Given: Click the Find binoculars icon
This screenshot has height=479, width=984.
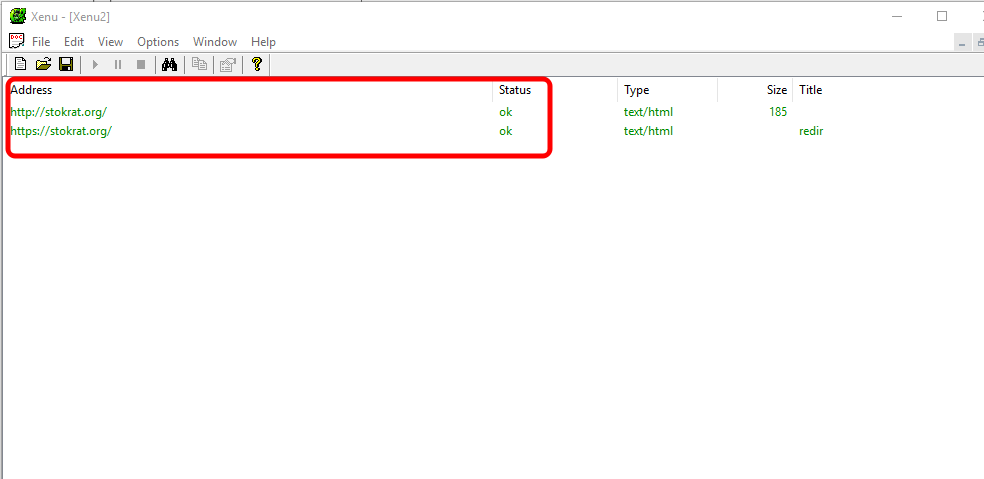Looking at the screenshot, I should (169, 65).
